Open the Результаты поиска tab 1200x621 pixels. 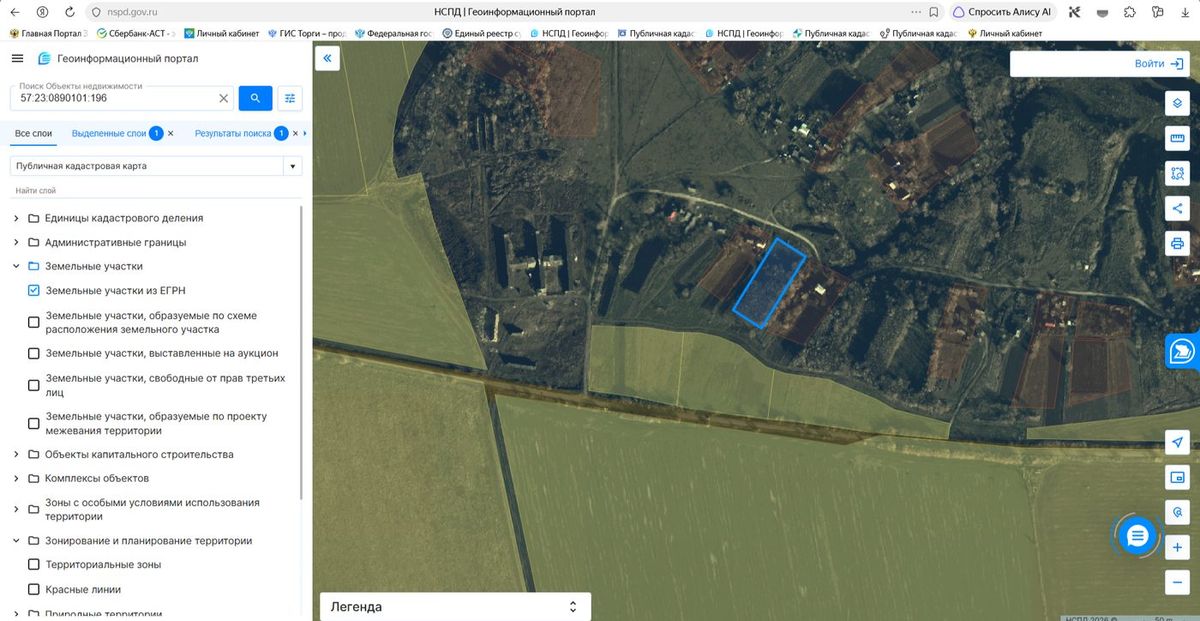click(233, 133)
